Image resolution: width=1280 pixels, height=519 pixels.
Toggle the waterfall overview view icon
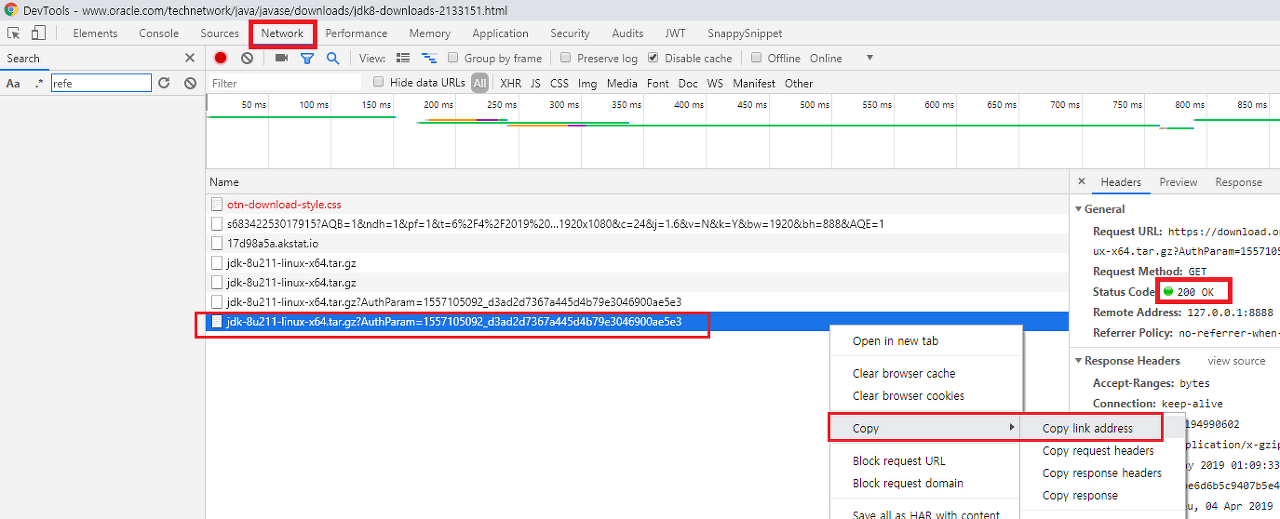coord(429,58)
